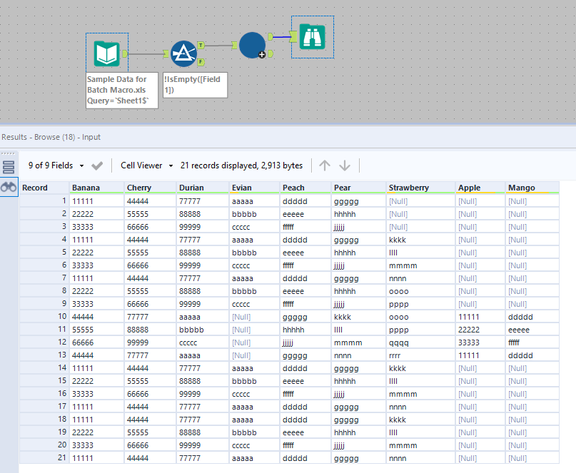Open the Cell Viewer dropdown
576x473 pixels.
coord(146,166)
